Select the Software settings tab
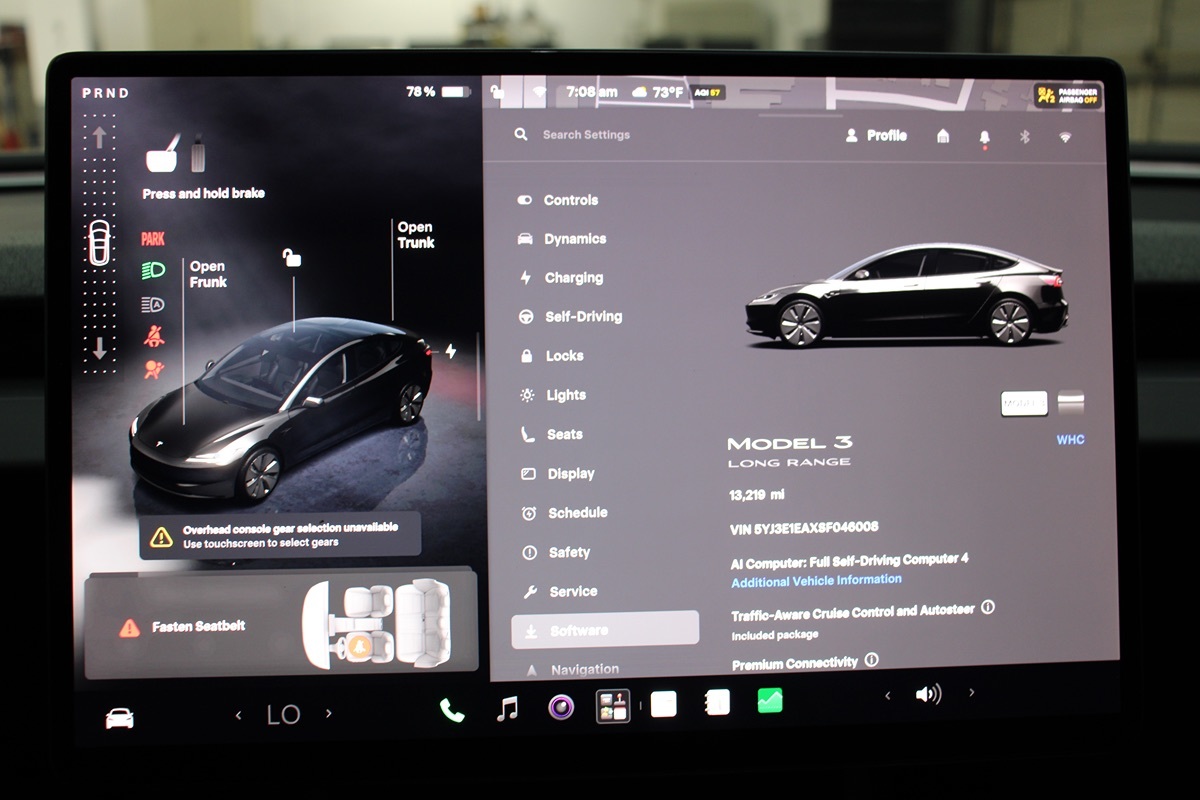Viewport: 1200px width, 800px height. tap(605, 629)
